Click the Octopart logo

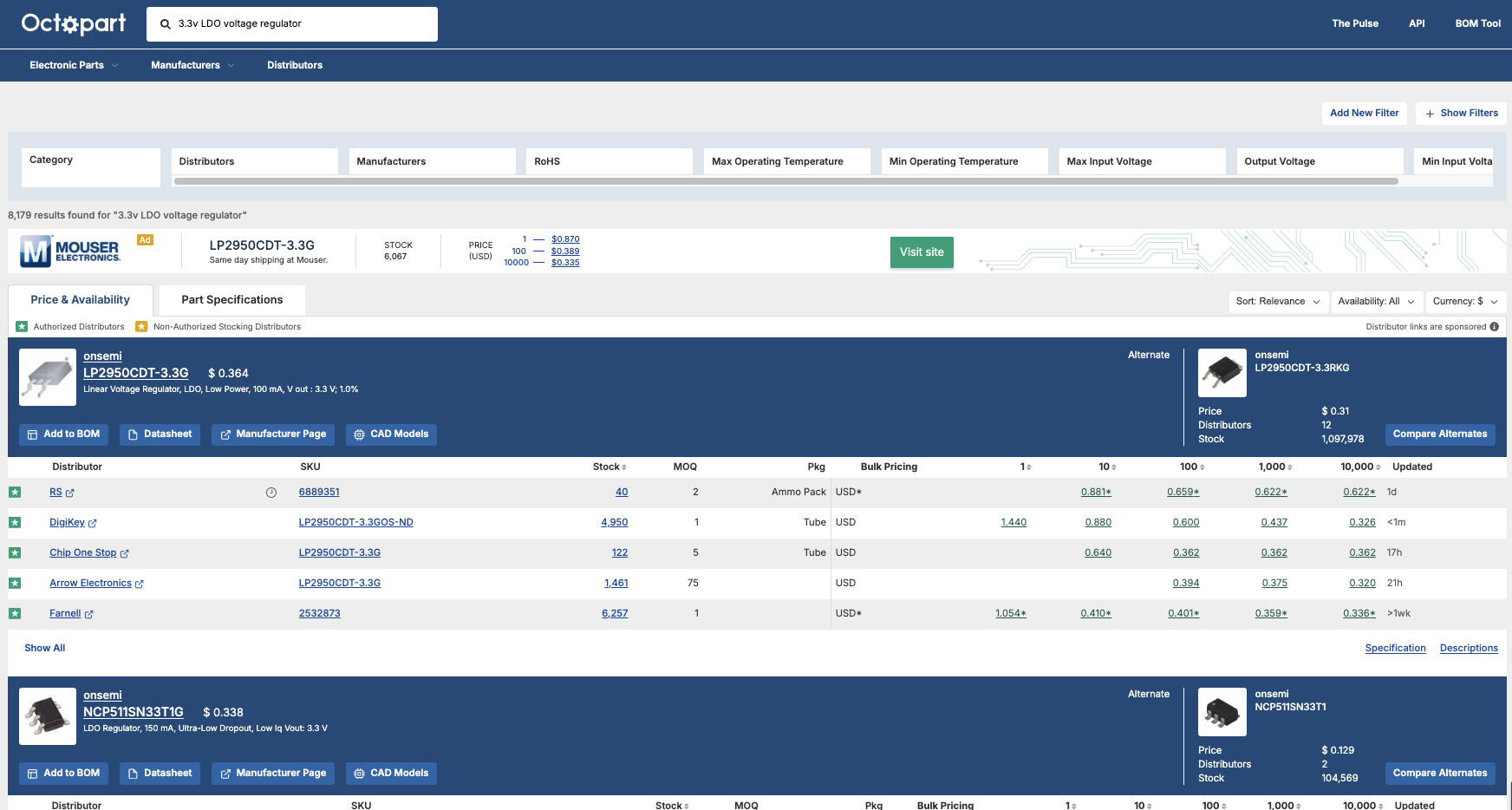tap(74, 23)
